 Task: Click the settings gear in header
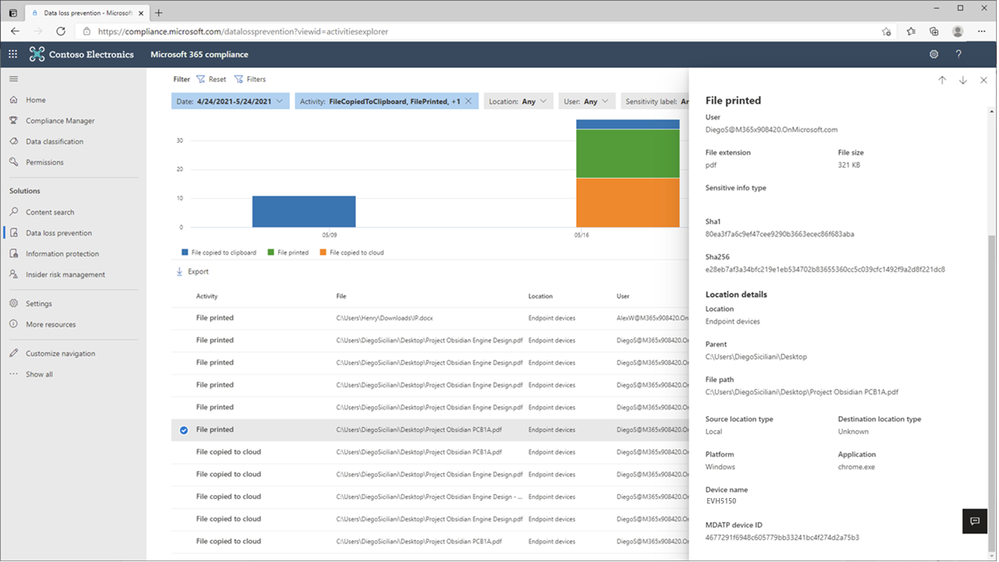click(934, 55)
